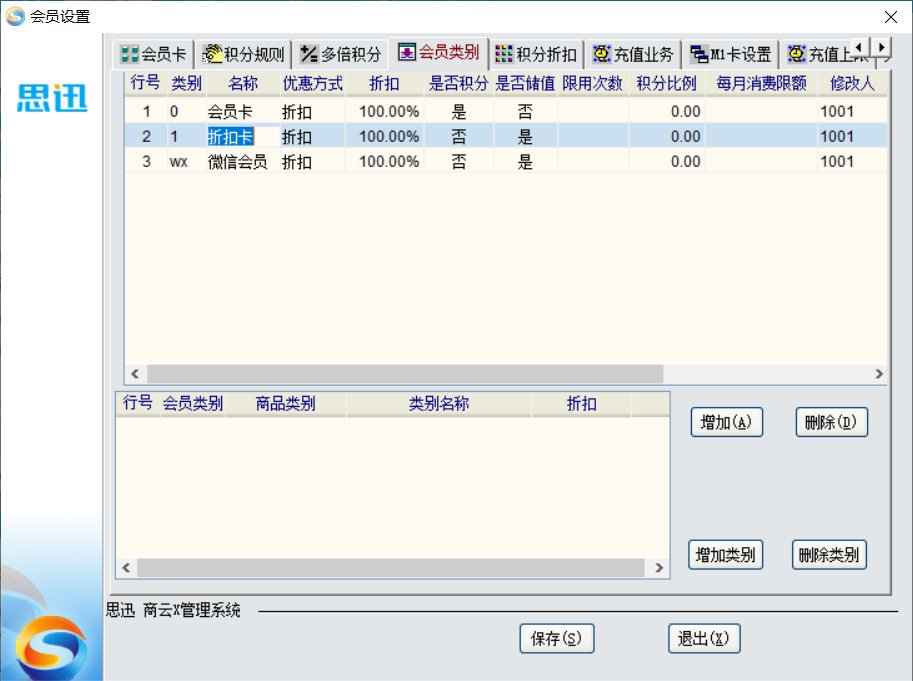Screen dimensions: 913x681
Task: Click the 积分规则 tab icon
Action: 211,54
